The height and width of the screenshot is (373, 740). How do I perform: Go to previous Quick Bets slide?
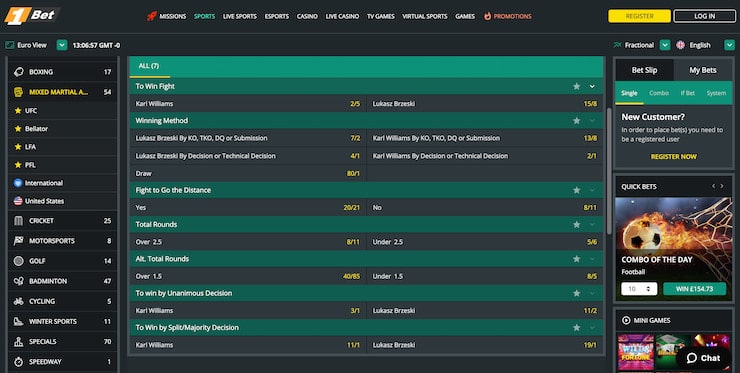(713, 186)
